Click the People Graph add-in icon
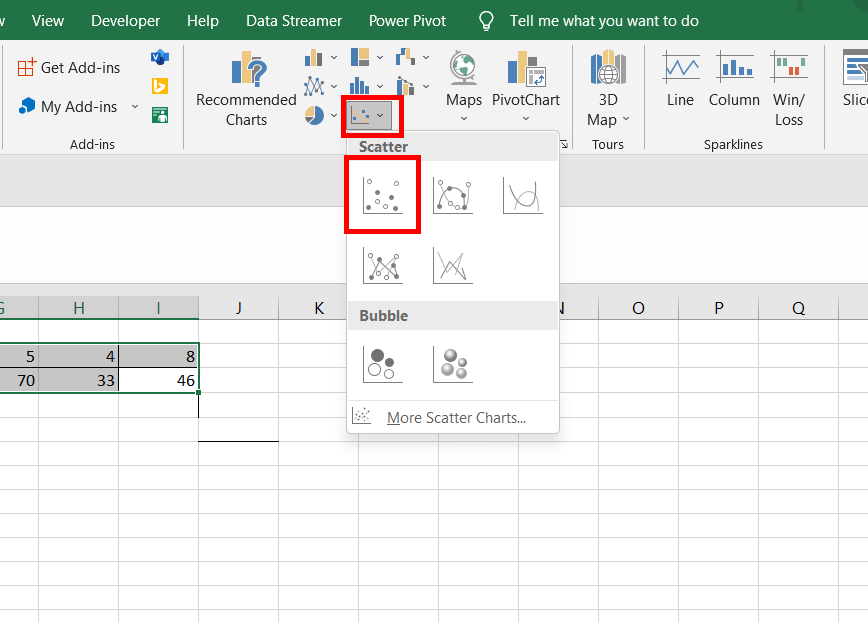 (160, 115)
